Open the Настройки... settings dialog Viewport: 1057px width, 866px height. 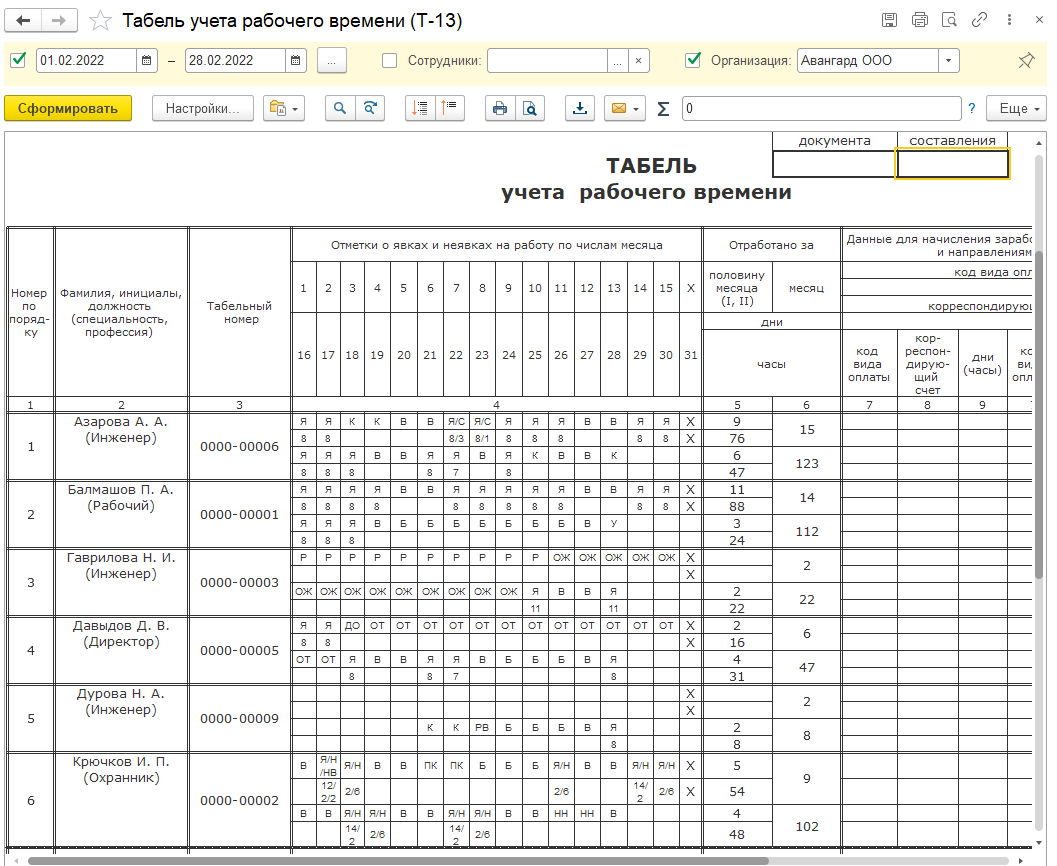[203, 109]
